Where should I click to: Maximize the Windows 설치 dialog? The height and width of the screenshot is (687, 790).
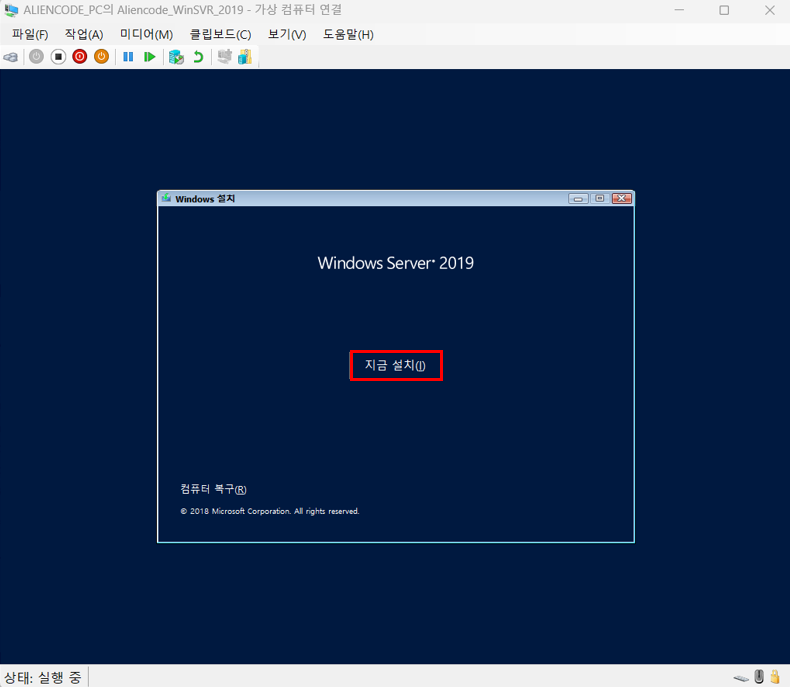(600, 198)
